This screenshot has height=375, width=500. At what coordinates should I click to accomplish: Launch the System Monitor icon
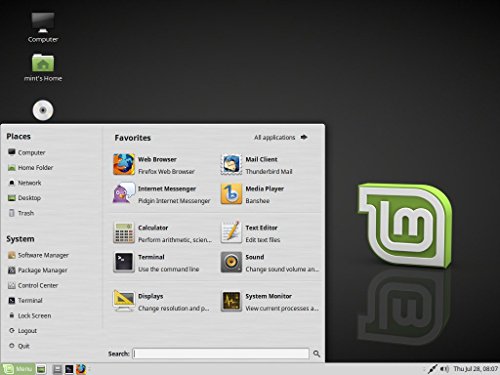pyautogui.click(x=231, y=301)
